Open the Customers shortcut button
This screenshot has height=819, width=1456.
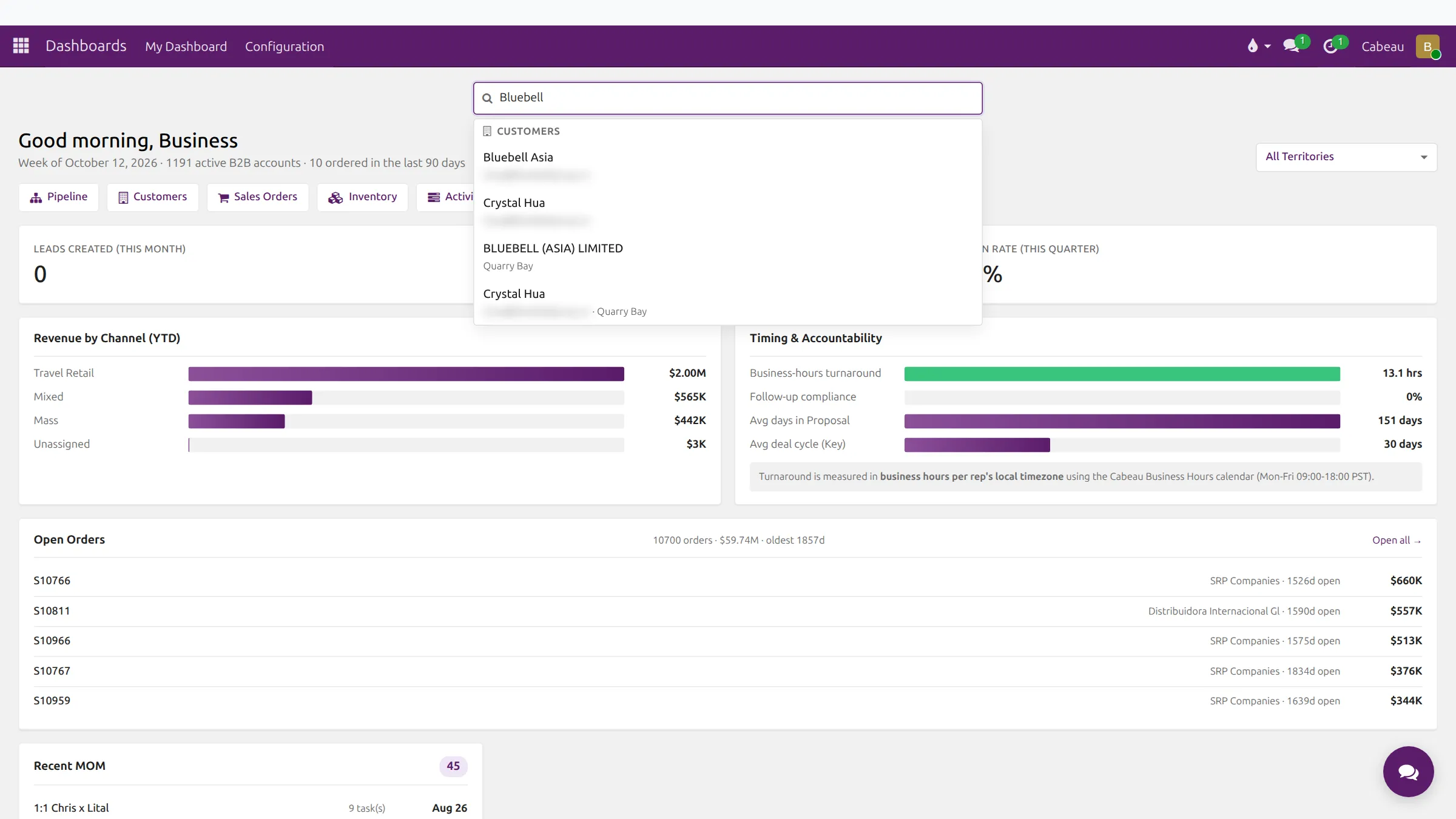pyautogui.click(x=153, y=197)
